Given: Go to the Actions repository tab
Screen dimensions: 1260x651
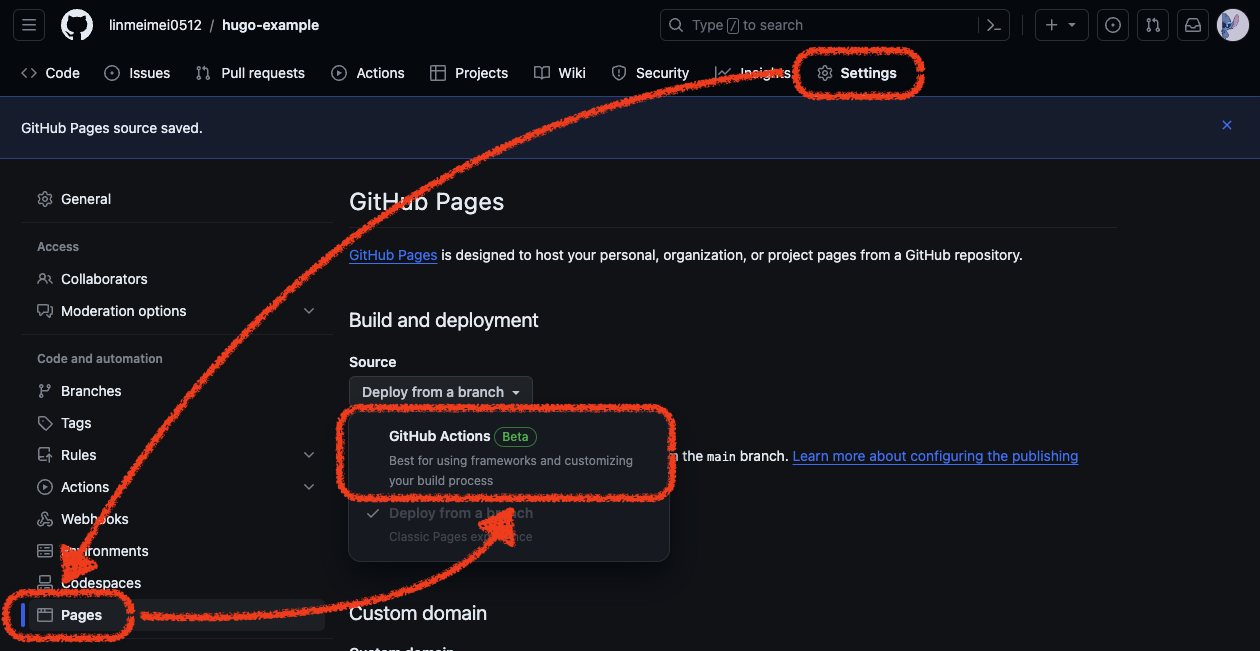Looking at the screenshot, I should (368, 73).
